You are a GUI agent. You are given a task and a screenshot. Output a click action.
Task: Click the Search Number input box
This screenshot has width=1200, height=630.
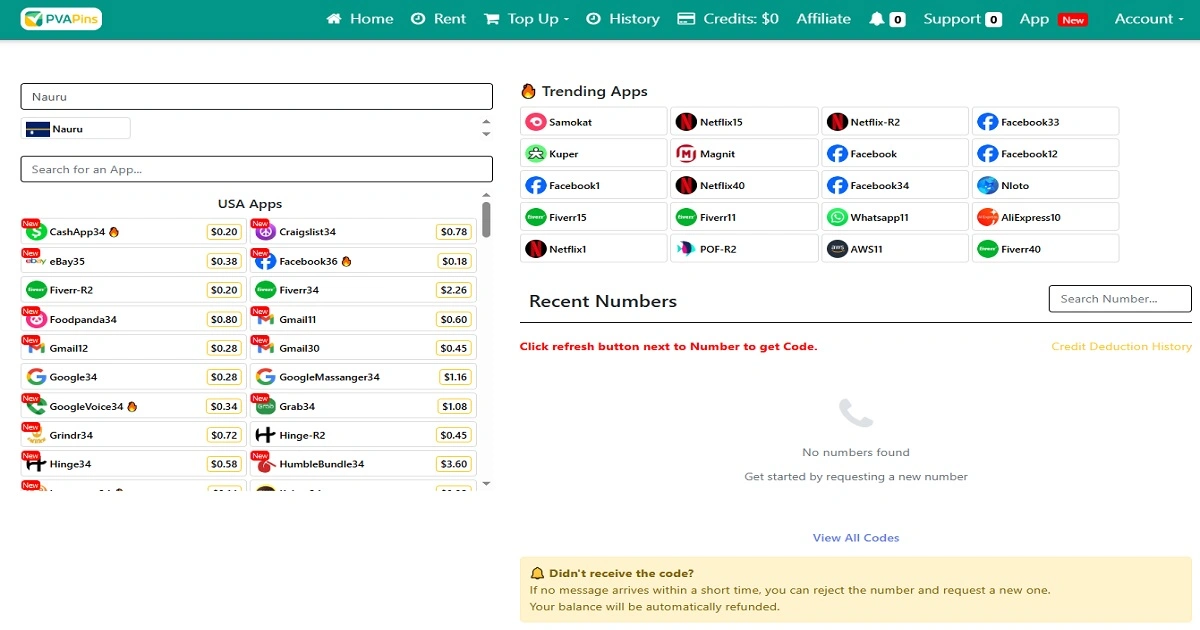coord(1120,299)
